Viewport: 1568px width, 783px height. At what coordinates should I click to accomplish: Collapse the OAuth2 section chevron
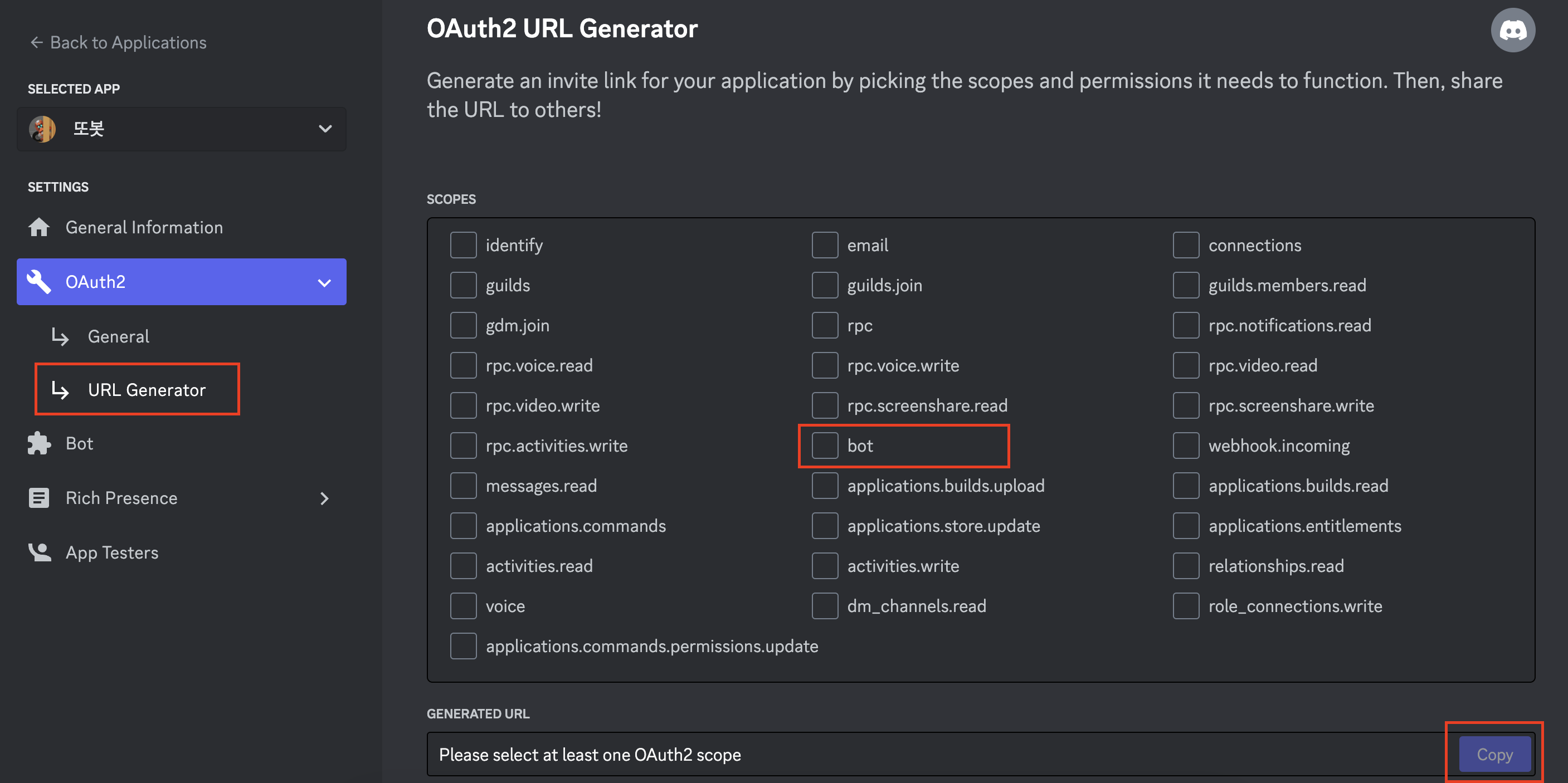coord(324,283)
